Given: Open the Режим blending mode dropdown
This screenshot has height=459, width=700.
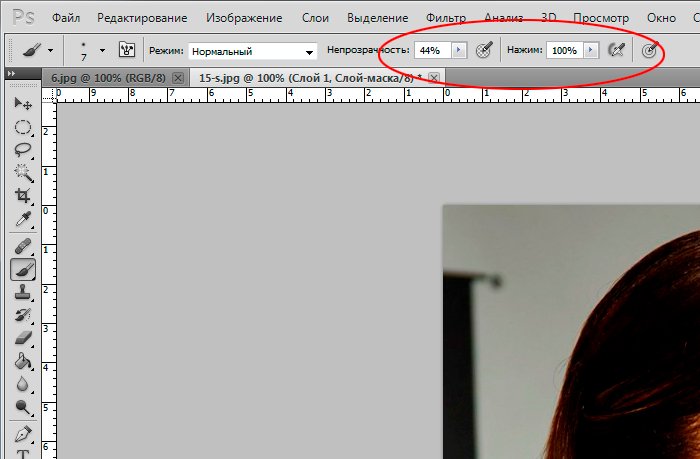Looking at the screenshot, I should point(252,51).
